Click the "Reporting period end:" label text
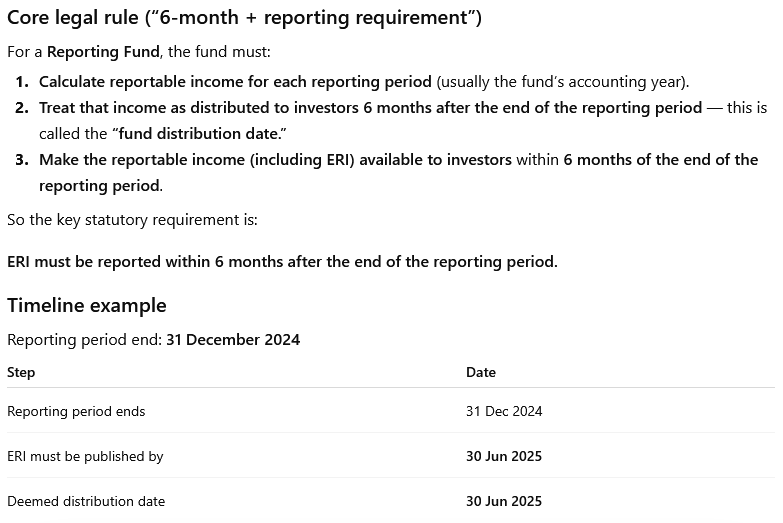The height and width of the screenshot is (523, 783). coord(85,340)
